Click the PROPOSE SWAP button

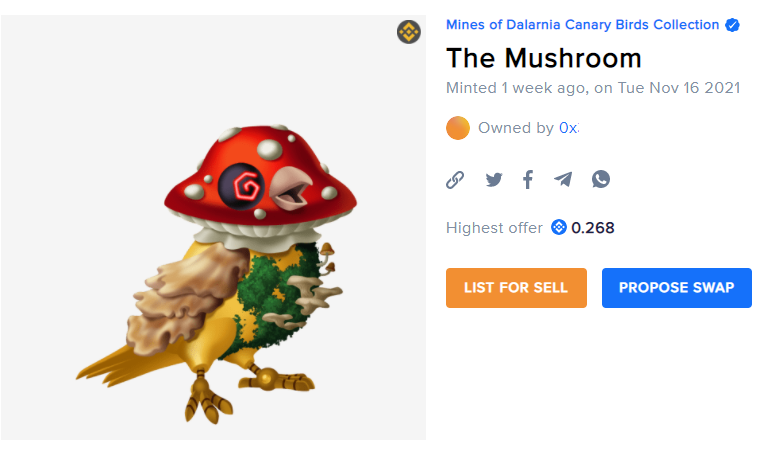tap(676, 288)
